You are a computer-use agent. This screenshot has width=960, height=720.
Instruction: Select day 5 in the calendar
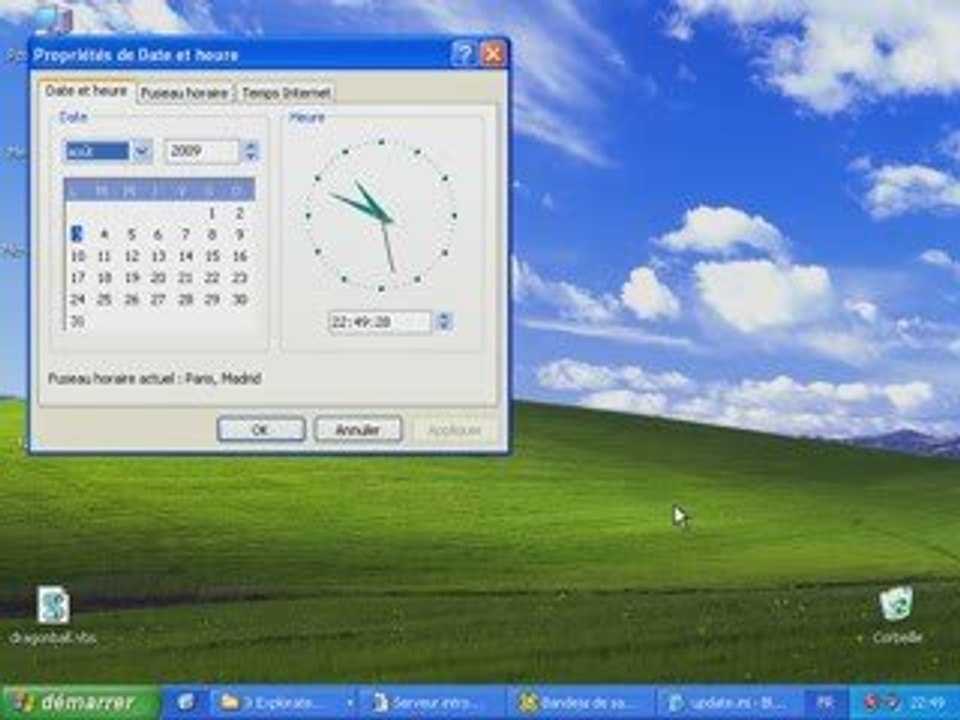(x=131, y=234)
